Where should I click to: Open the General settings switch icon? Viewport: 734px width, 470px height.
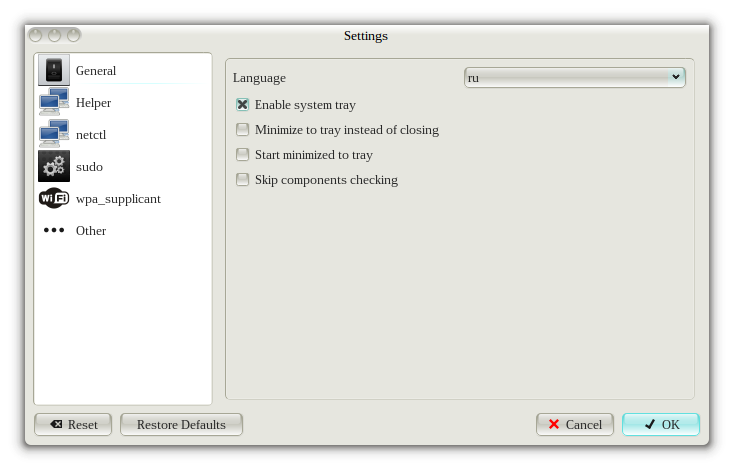click(54, 71)
